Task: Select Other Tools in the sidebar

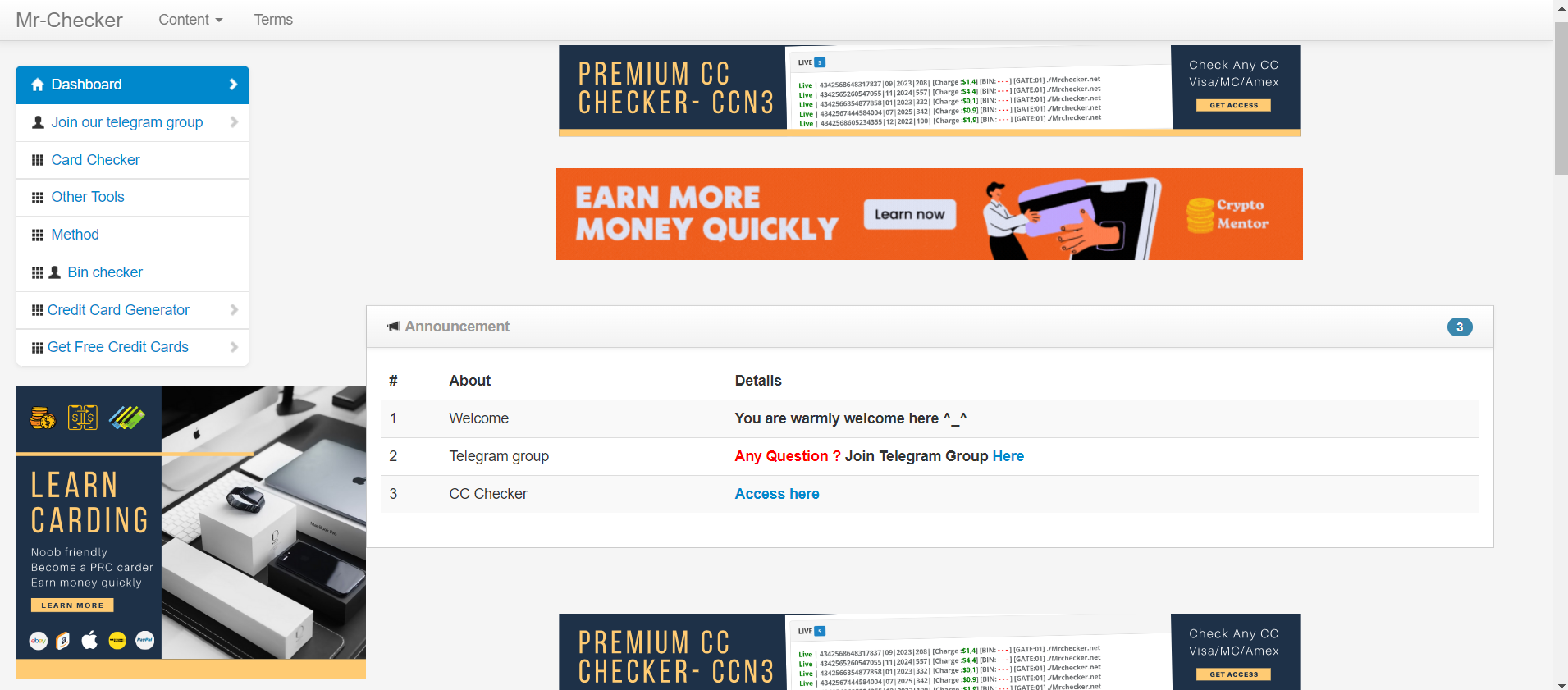Action: click(132, 197)
